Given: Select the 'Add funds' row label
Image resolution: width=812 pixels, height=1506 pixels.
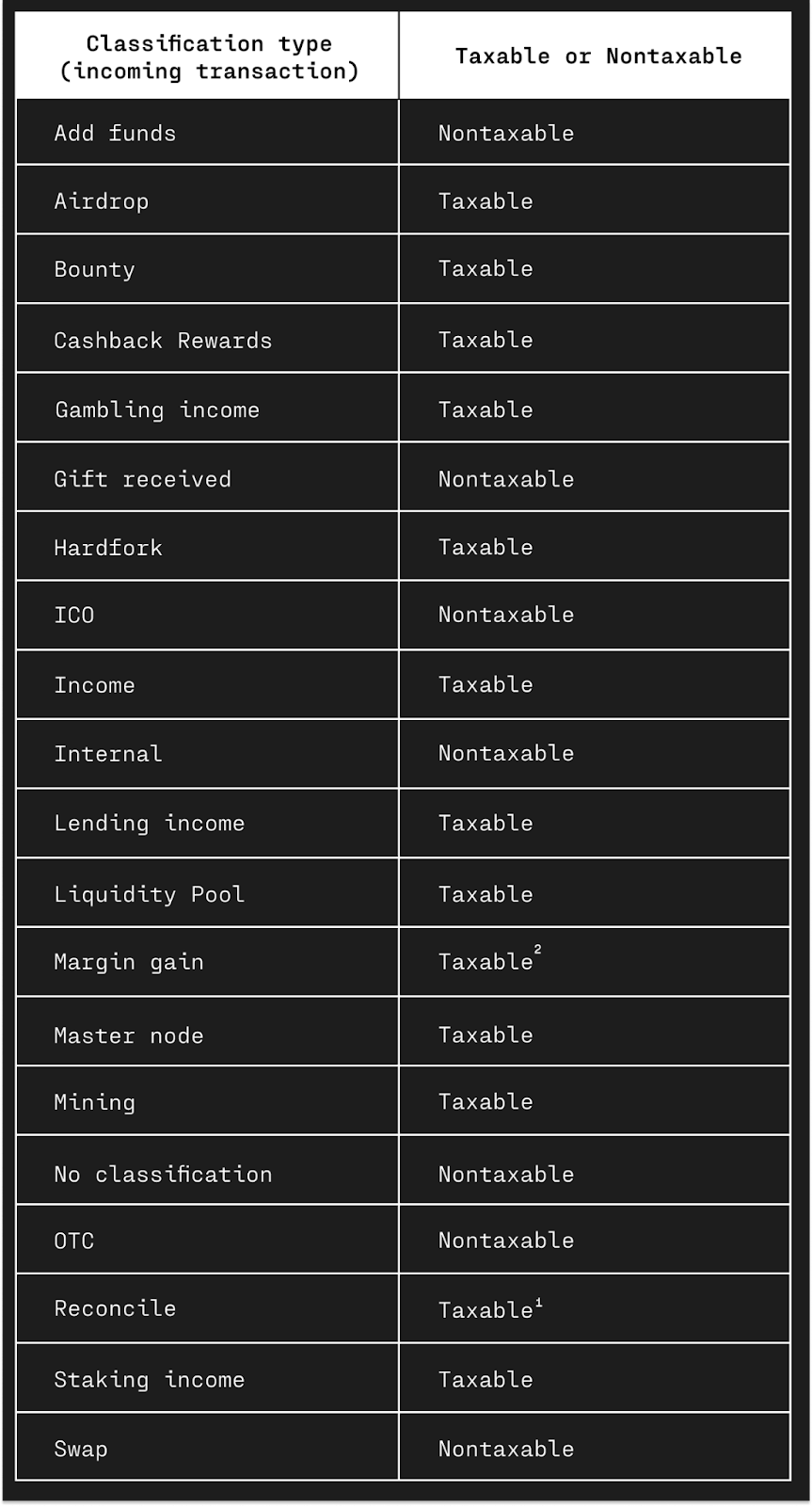Looking at the screenshot, I should click(x=115, y=133).
